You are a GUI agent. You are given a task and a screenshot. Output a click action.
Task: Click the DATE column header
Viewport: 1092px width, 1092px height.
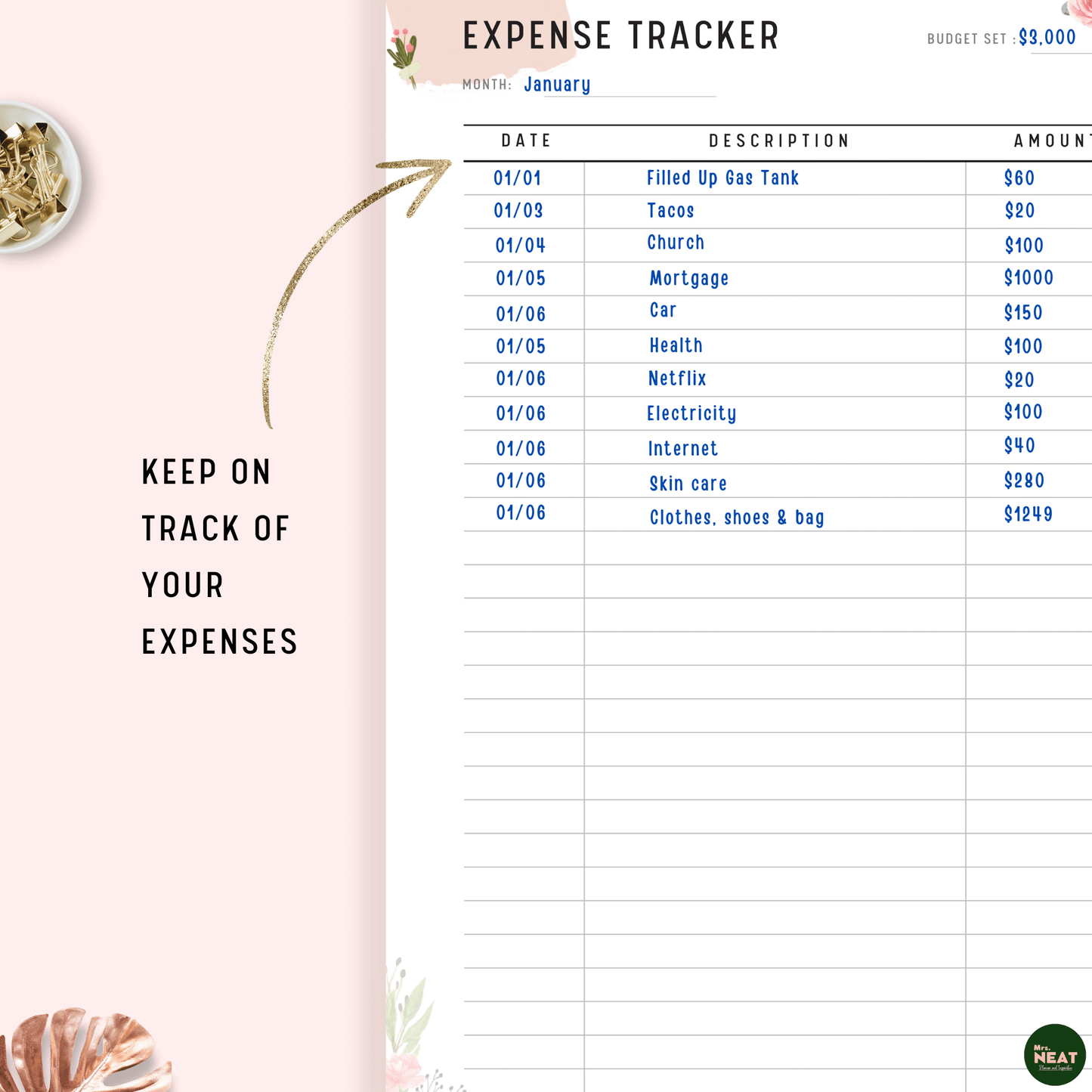click(x=526, y=141)
